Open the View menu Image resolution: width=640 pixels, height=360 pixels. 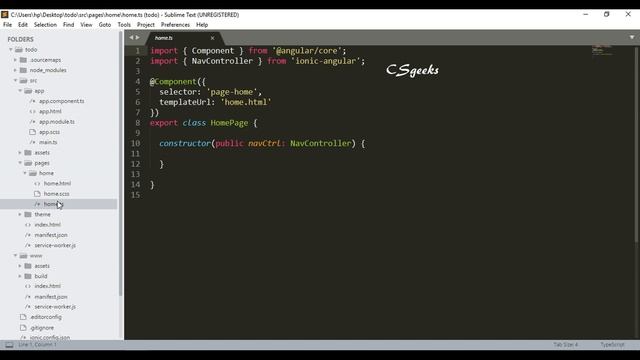point(86,24)
